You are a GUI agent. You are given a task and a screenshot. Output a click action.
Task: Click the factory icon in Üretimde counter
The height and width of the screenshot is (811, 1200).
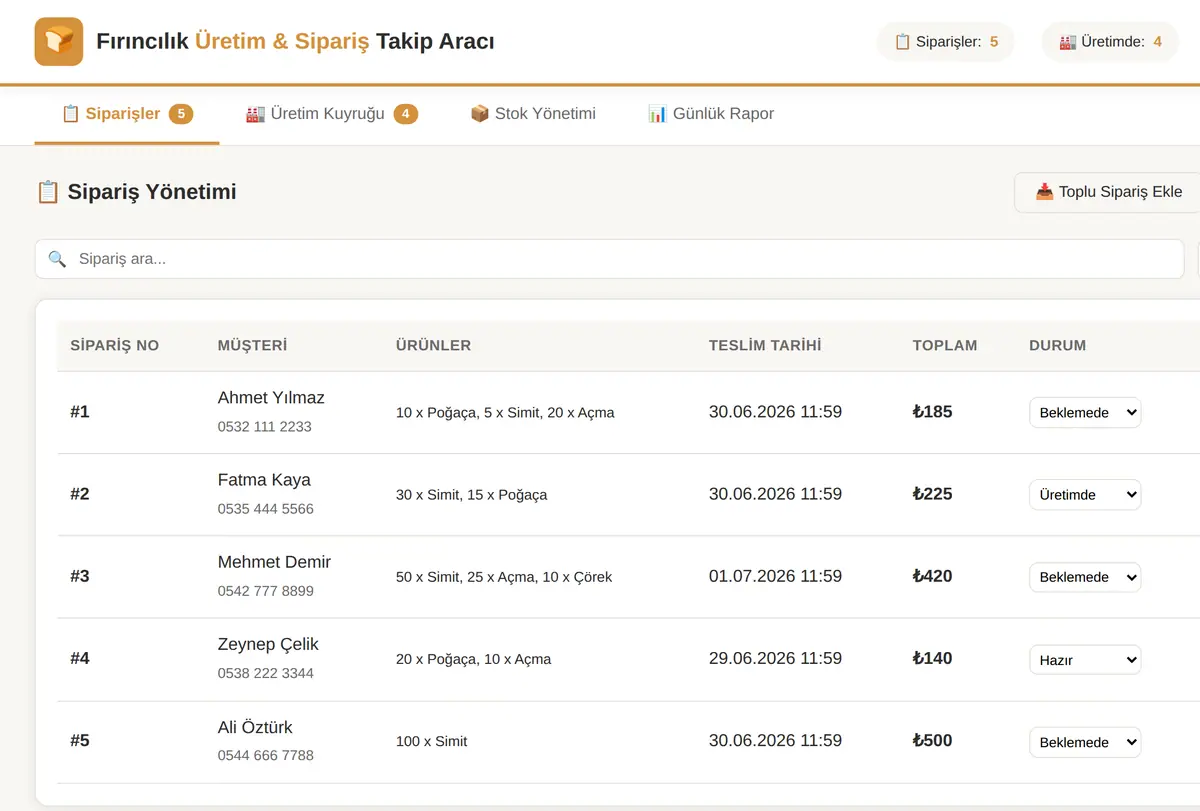click(x=1067, y=42)
